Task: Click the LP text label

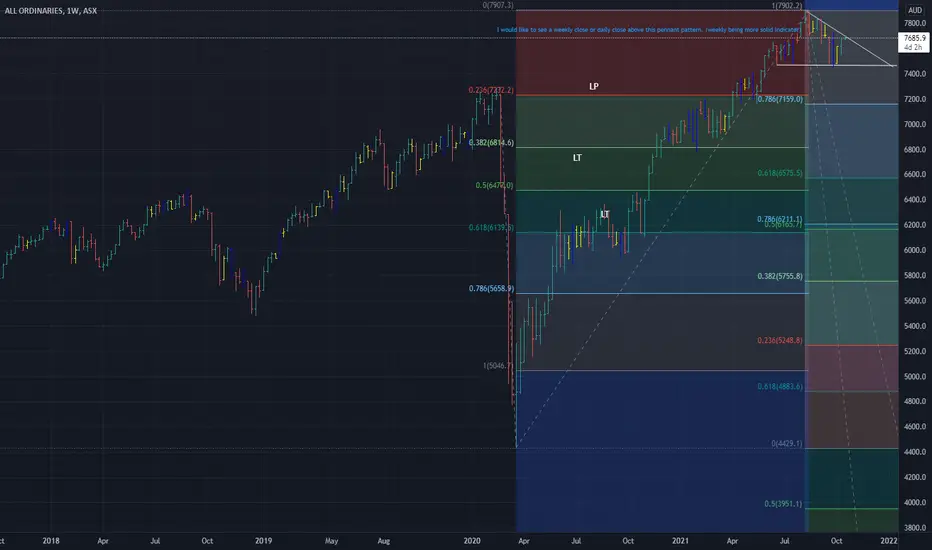Action: 594,86
